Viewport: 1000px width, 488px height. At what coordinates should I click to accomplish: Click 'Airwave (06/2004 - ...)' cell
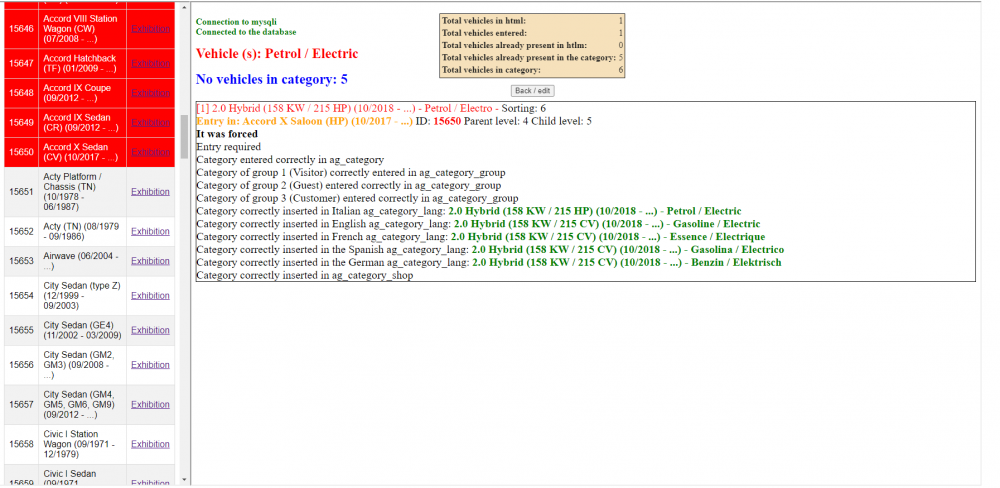point(82,261)
